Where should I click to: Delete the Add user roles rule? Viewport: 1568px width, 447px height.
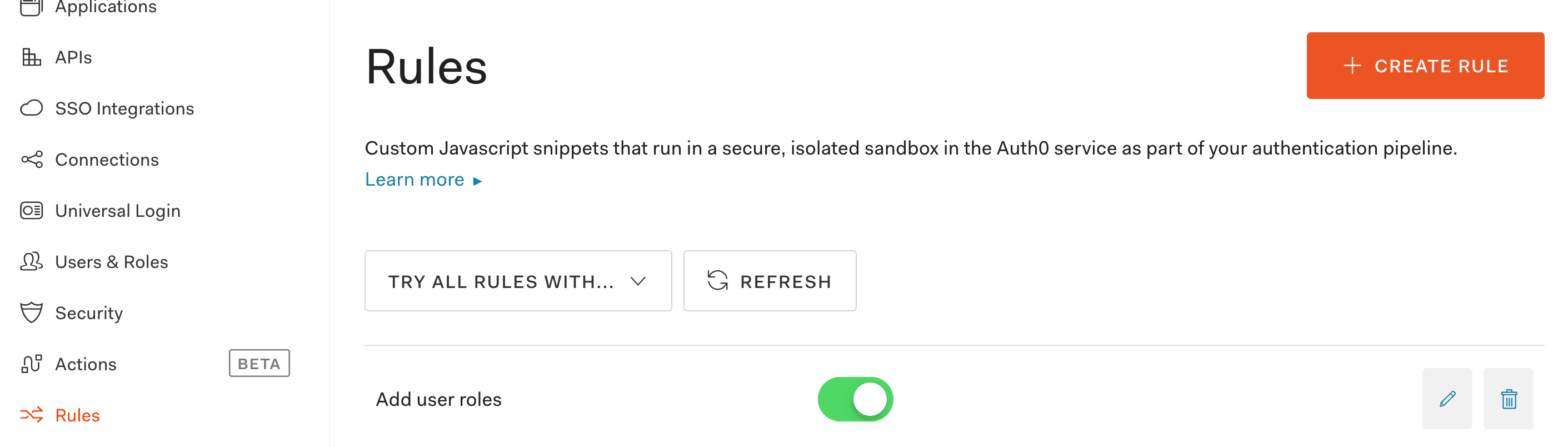pyautogui.click(x=1509, y=399)
